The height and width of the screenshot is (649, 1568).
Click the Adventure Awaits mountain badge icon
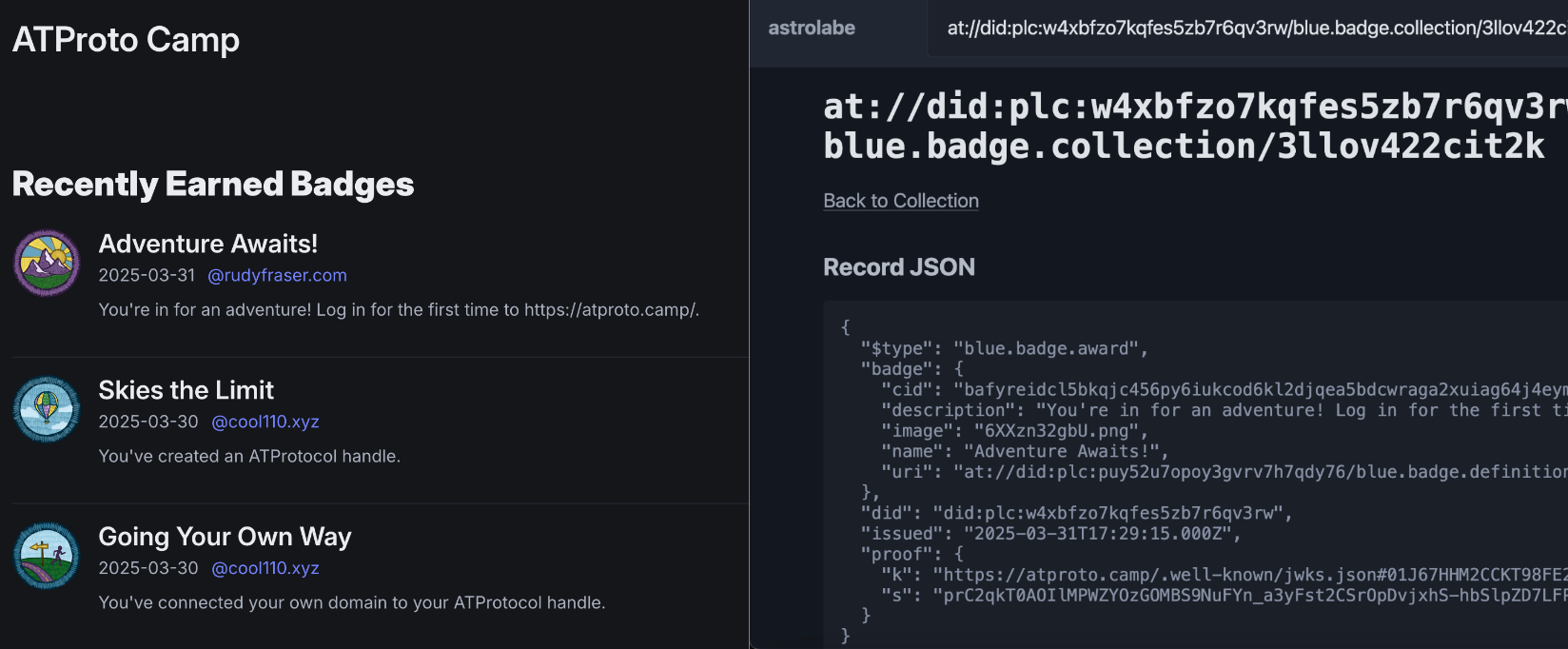point(47,263)
